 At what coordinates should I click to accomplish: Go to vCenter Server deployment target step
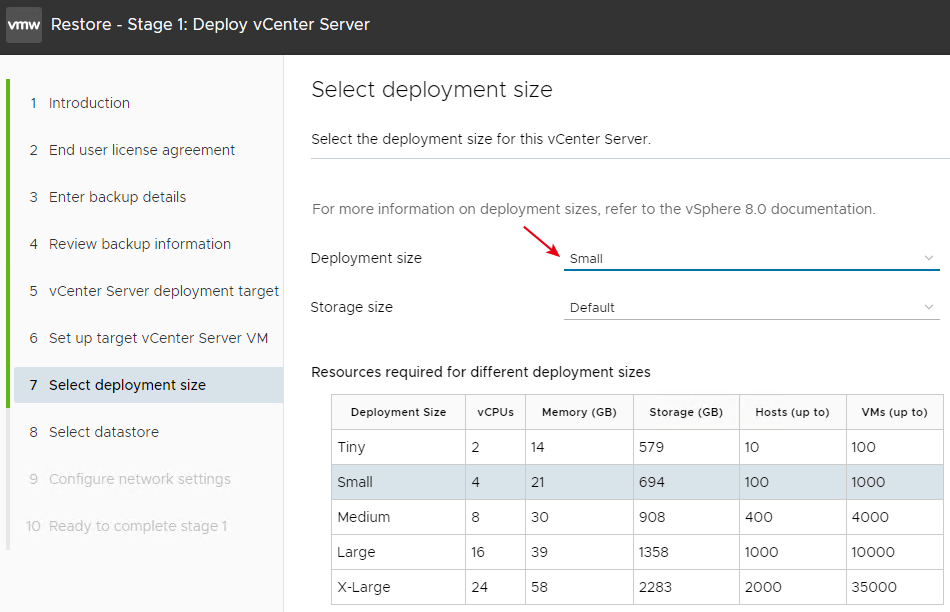(164, 291)
